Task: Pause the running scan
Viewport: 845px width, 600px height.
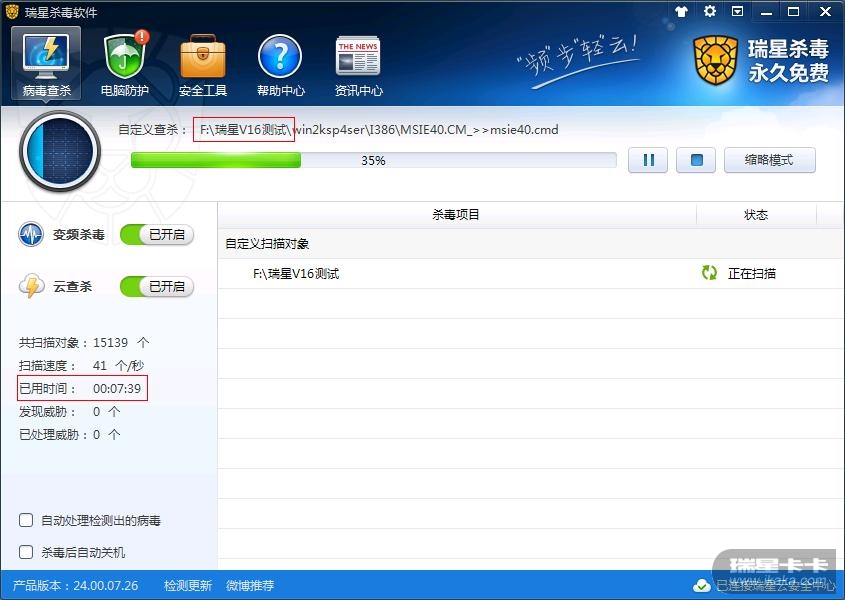Action: point(648,160)
